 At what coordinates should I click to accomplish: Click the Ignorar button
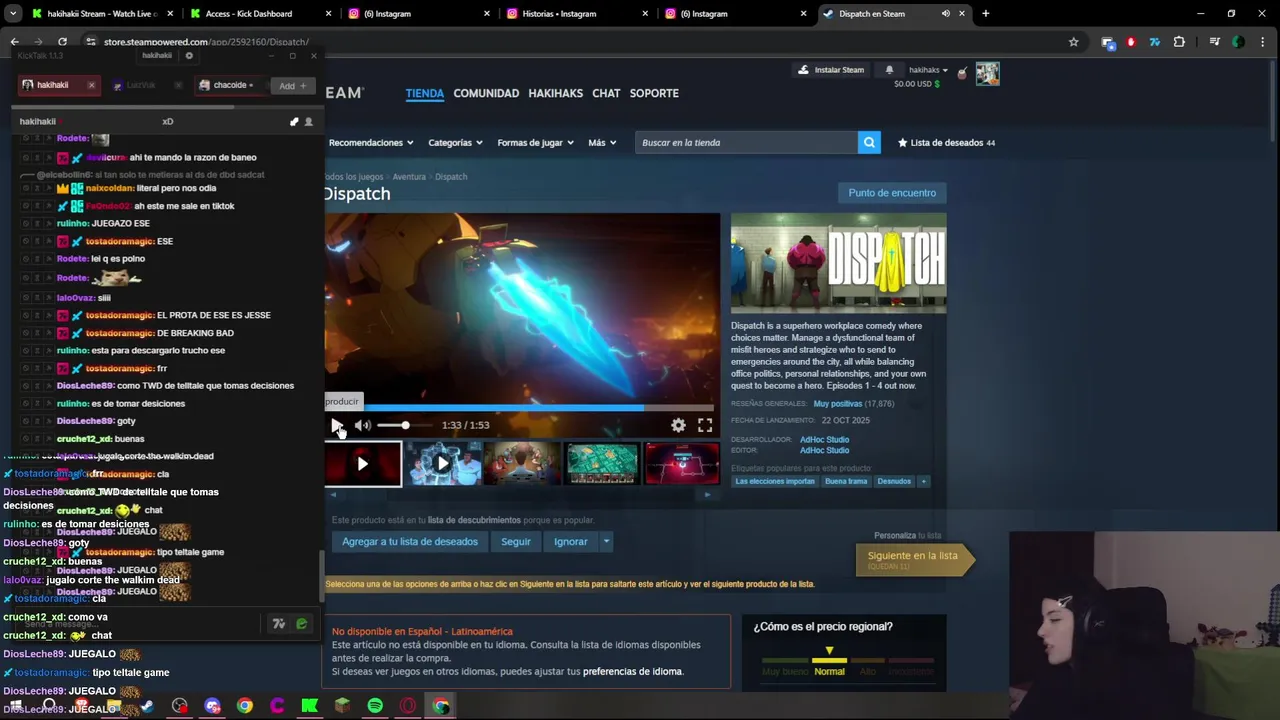[571, 541]
